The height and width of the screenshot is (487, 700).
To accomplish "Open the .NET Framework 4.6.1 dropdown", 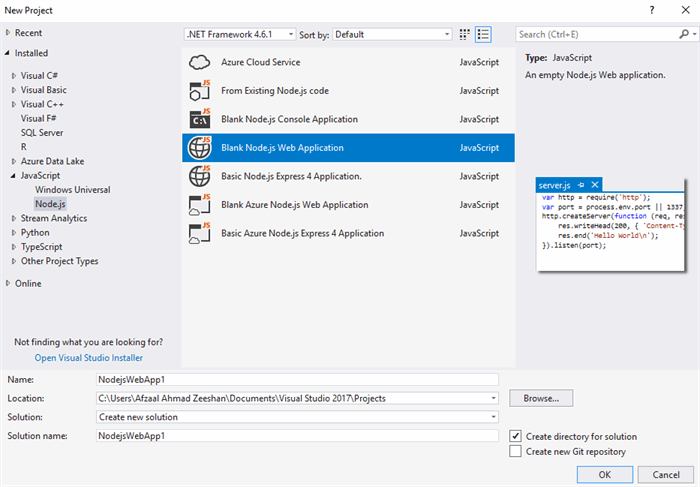I will [240, 34].
